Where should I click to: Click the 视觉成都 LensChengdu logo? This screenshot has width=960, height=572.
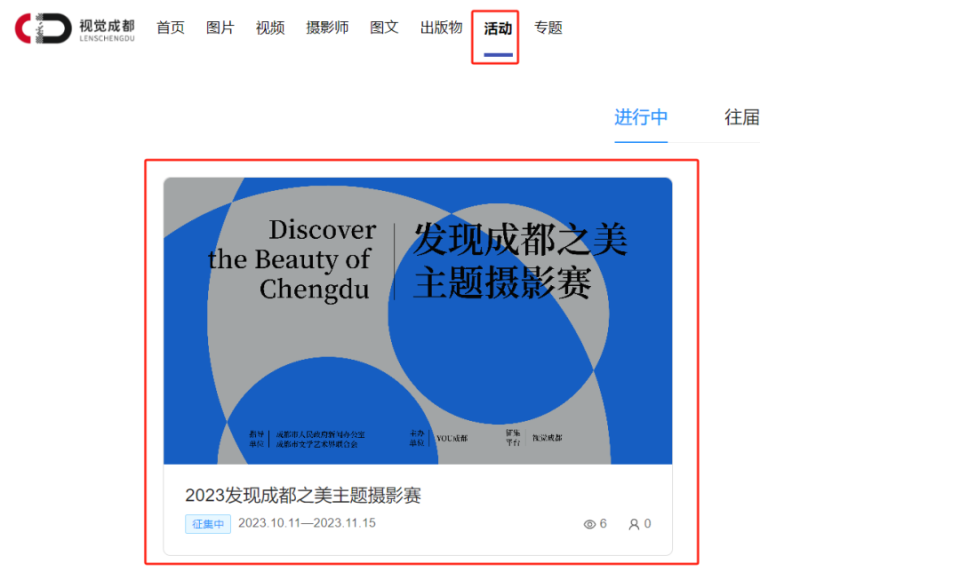tap(75, 28)
